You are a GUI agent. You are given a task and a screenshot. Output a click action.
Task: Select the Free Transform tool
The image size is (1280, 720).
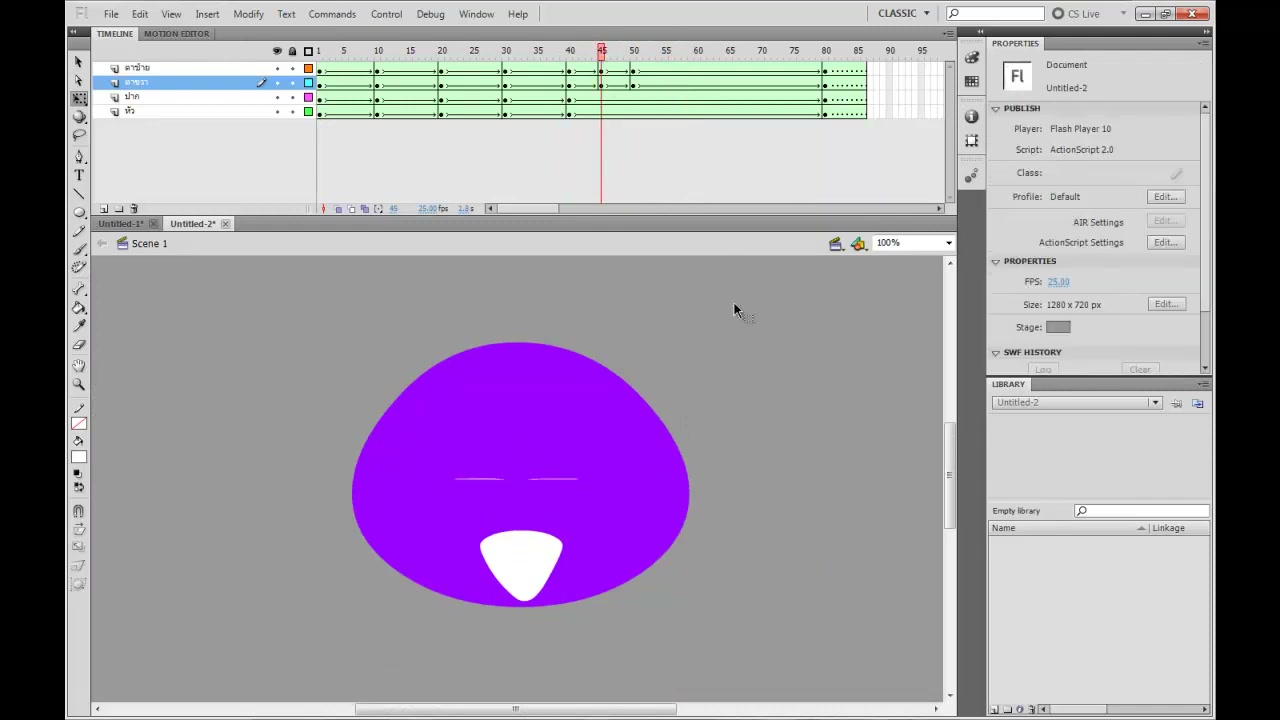[x=79, y=99]
